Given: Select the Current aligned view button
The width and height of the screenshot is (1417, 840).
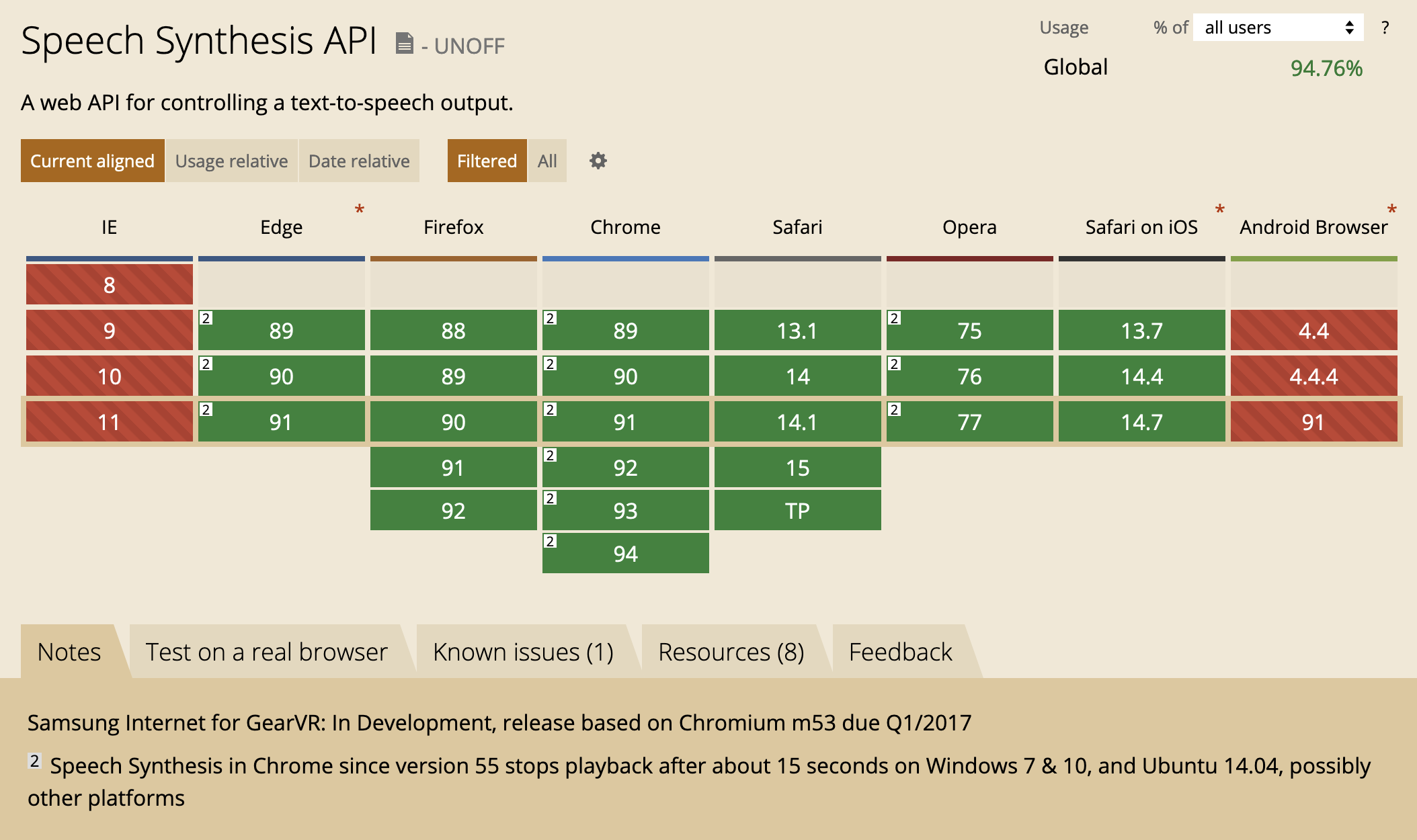Looking at the screenshot, I should (x=92, y=161).
